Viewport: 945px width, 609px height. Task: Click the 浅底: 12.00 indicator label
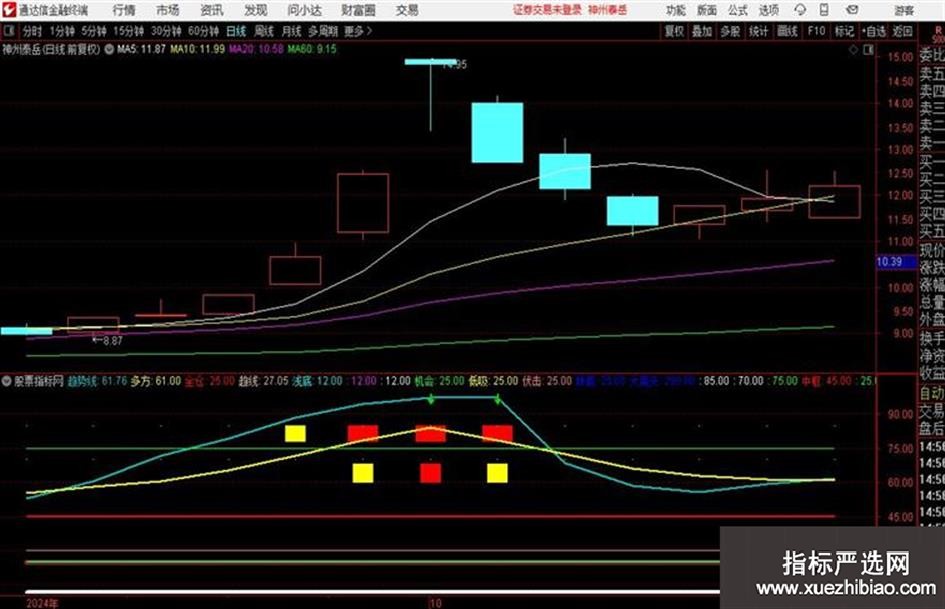(317, 381)
